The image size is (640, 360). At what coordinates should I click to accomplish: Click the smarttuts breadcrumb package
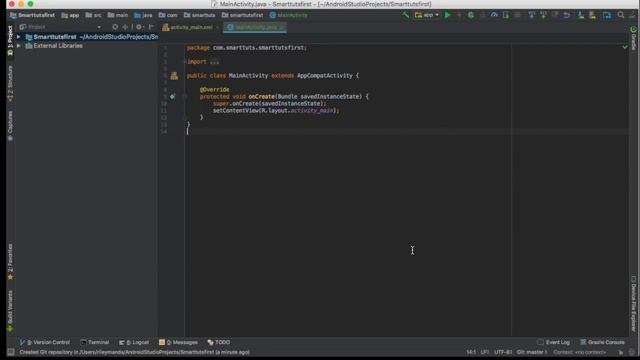coord(200,15)
